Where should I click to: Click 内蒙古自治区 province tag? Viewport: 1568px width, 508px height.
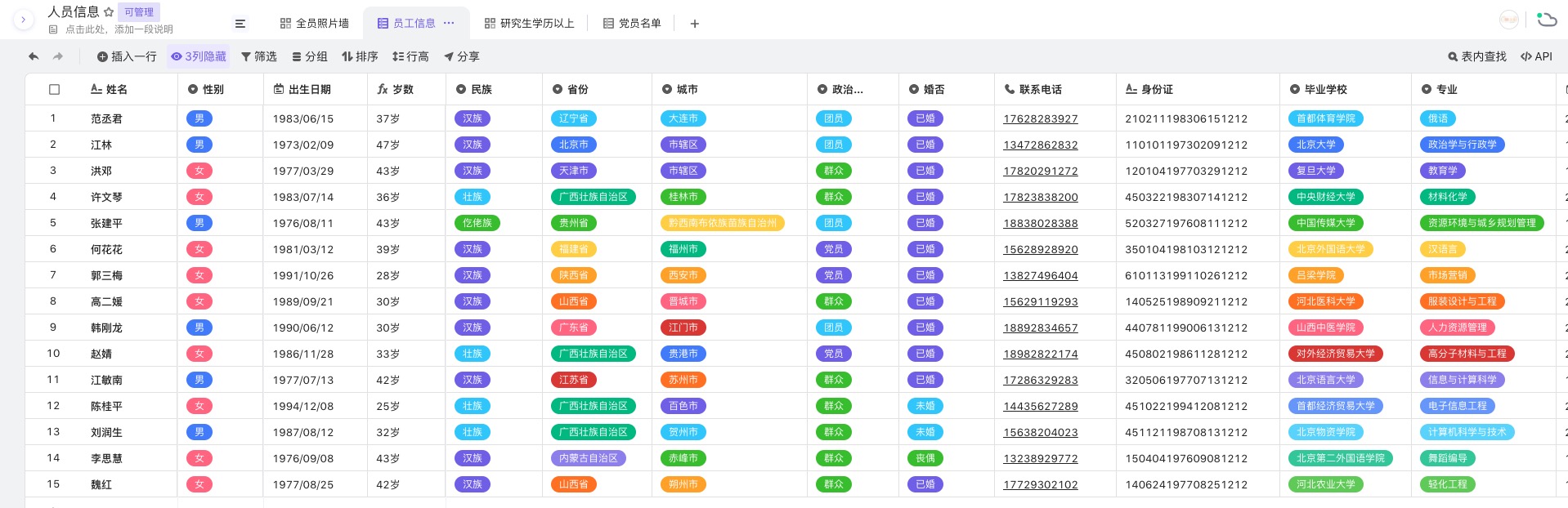589,458
